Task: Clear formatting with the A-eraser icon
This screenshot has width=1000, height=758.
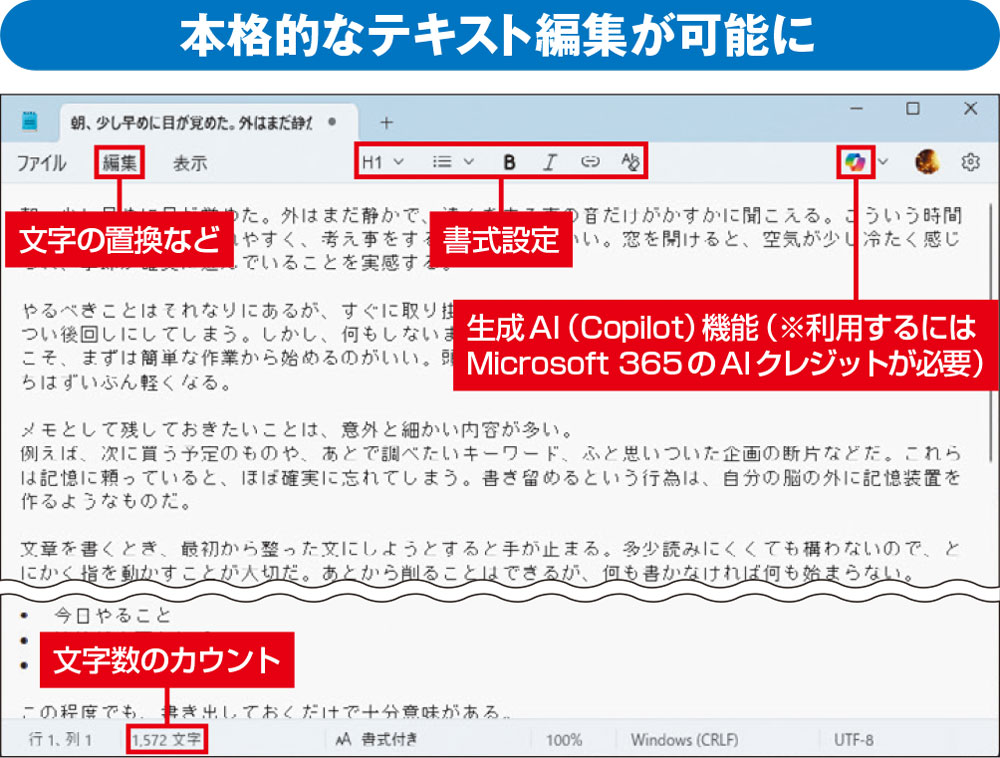Action: pos(629,162)
